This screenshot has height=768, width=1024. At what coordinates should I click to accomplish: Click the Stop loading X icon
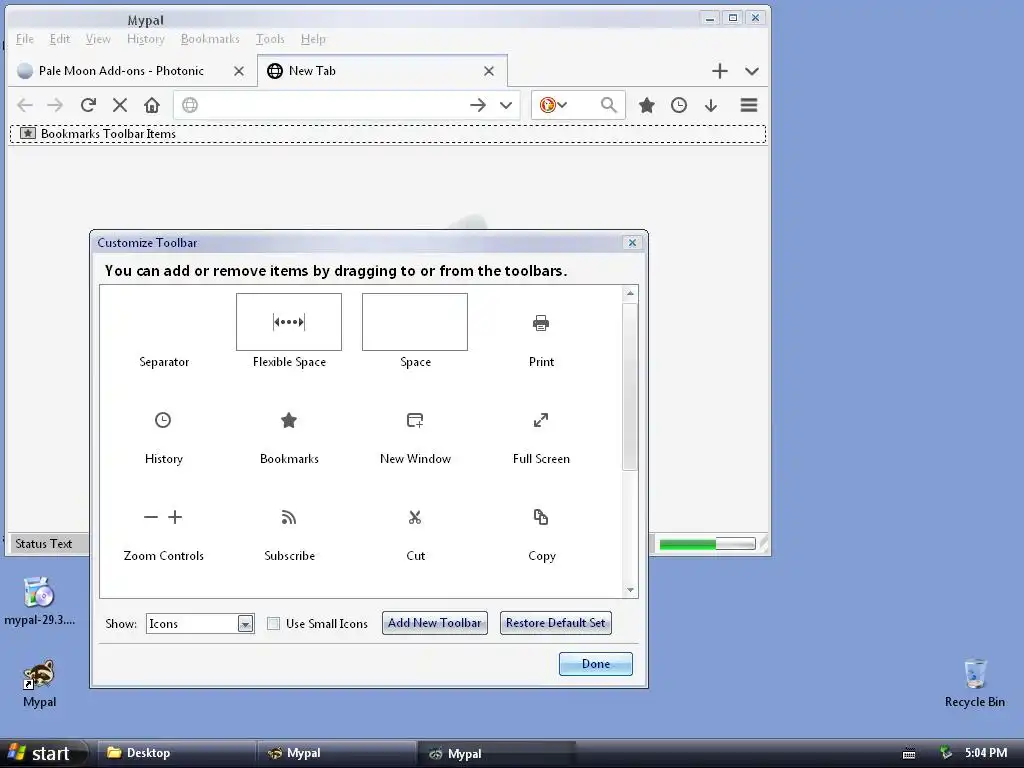click(120, 105)
